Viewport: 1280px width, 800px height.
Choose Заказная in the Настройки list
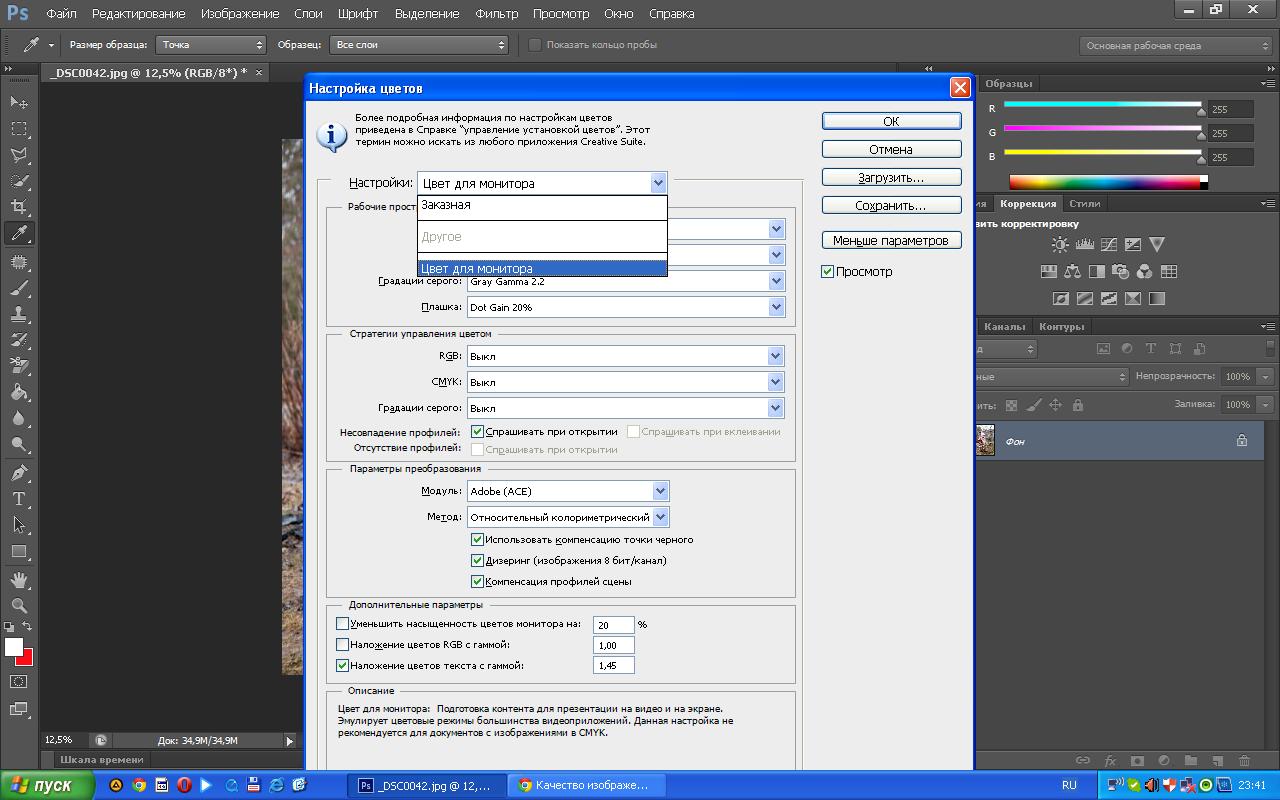[x=446, y=205]
